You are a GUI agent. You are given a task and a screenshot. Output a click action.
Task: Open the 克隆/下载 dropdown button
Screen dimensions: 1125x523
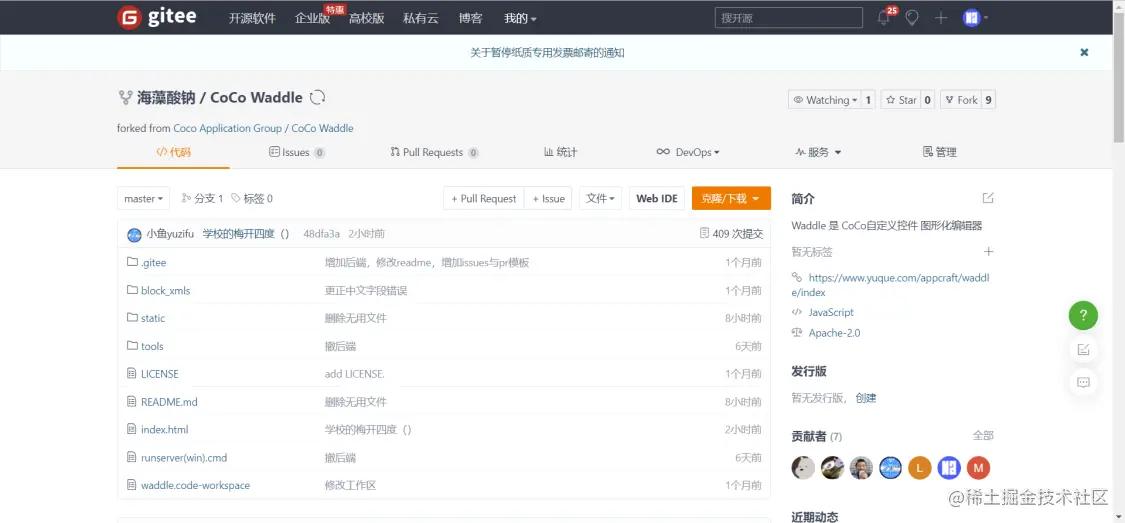[731, 199]
